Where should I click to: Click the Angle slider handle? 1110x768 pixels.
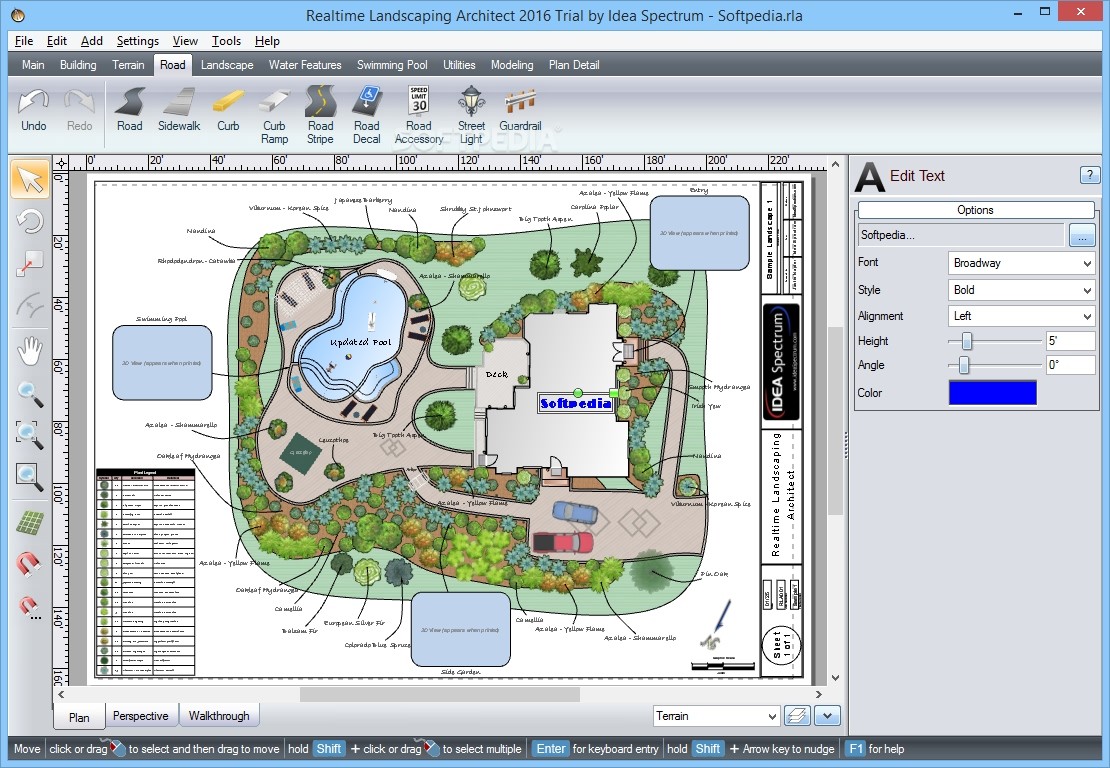(x=963, y=365)
